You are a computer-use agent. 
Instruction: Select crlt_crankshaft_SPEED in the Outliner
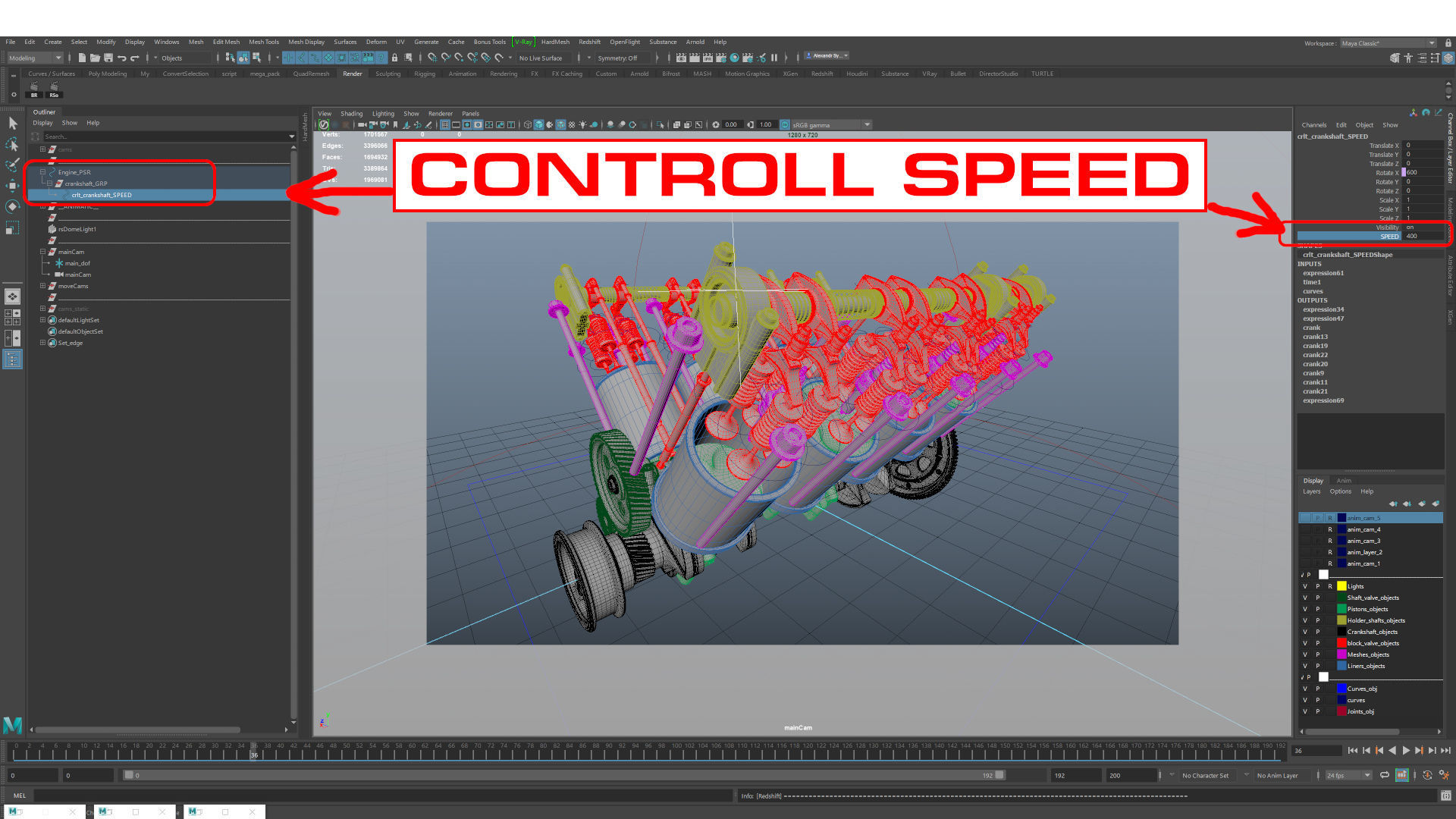tap(102, 195)
